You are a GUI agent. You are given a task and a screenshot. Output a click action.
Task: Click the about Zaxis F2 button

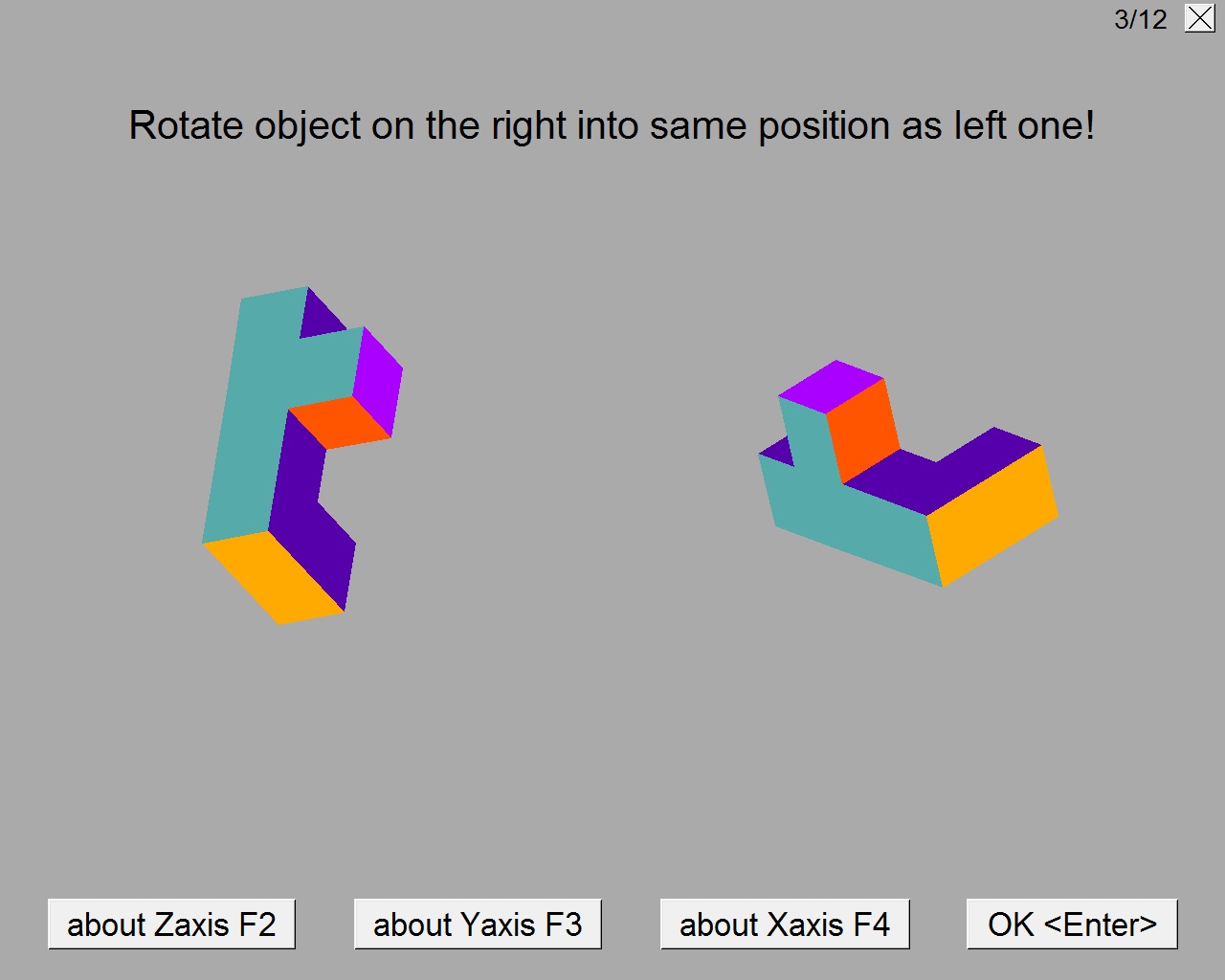tap(171, 924)
